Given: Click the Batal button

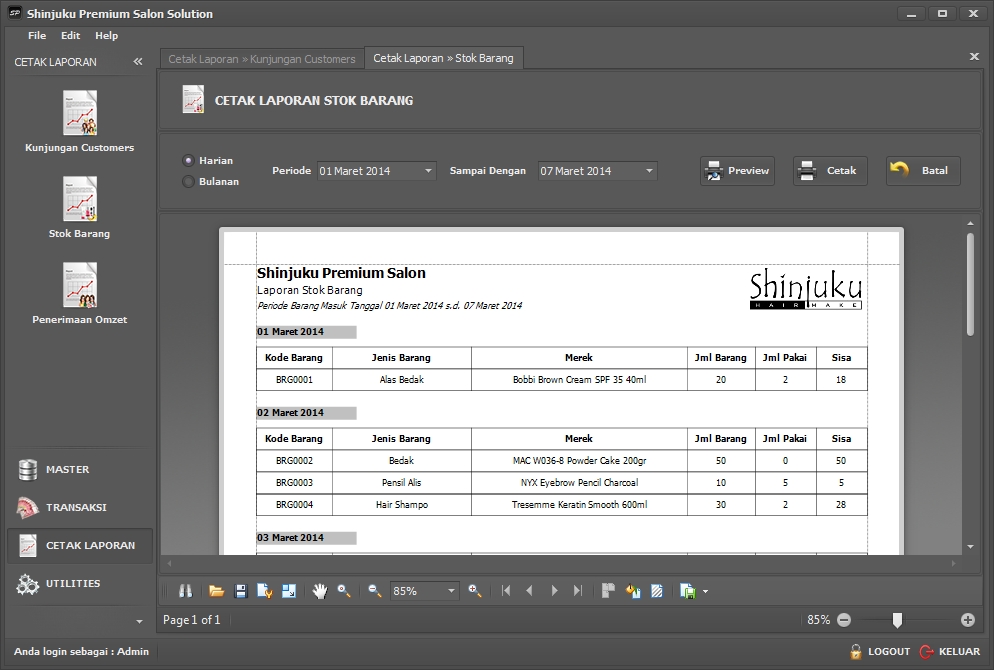Looking at the screenshot, I should (x=923, y=171).
